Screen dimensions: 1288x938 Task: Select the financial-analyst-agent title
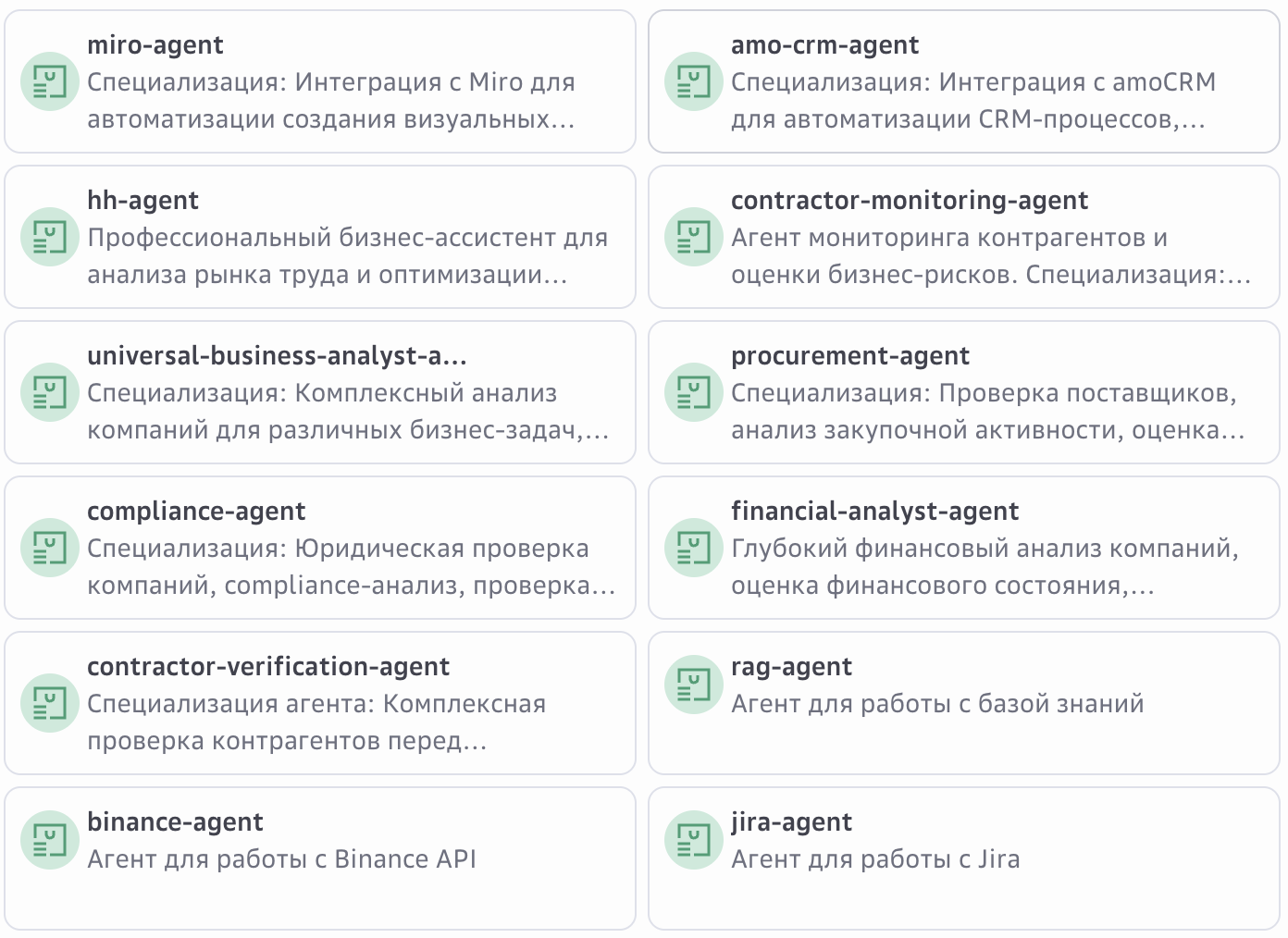[x=874, y=512]
